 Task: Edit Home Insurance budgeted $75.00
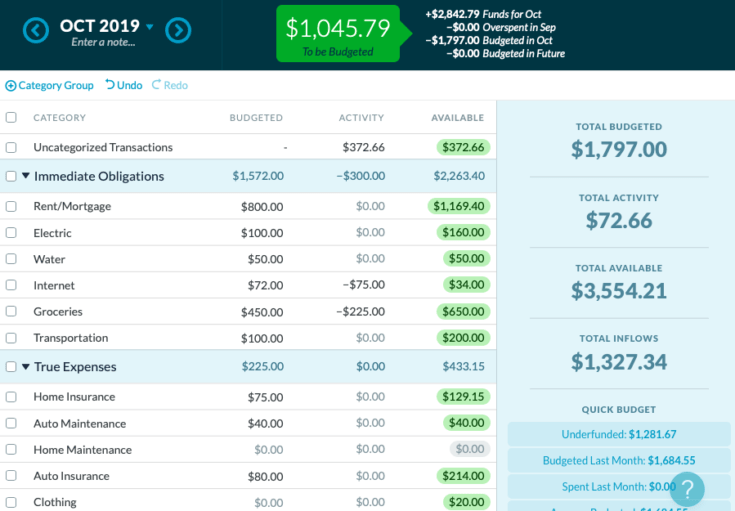coord(265,398)
